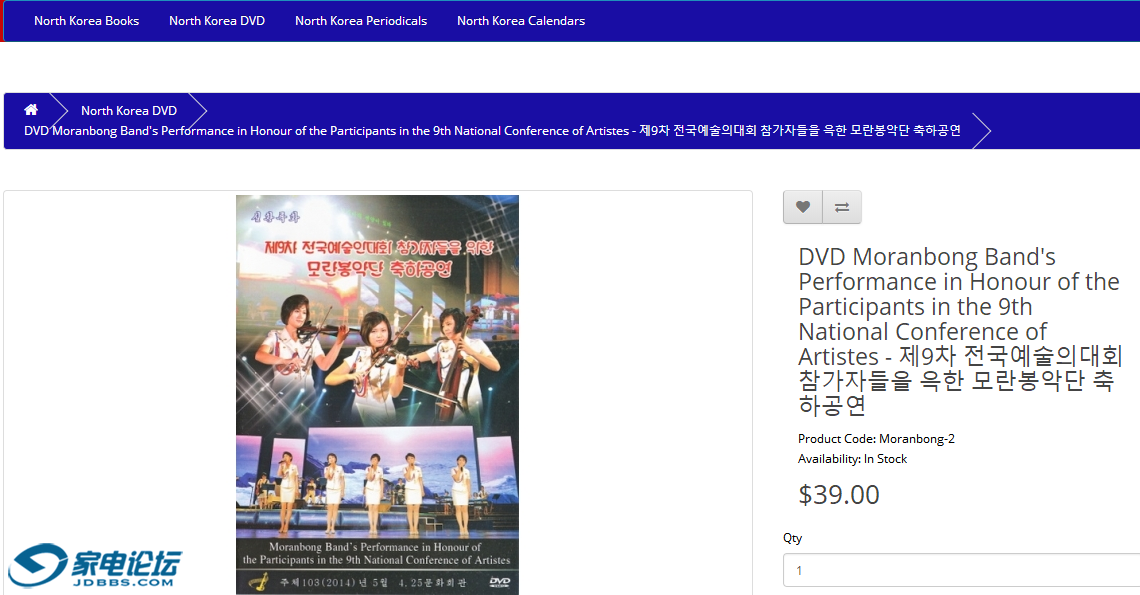The width and height of the screenshot is (1140, 595).
Task: Click the Product Code Moranbong-2 text
Action: 876,439
